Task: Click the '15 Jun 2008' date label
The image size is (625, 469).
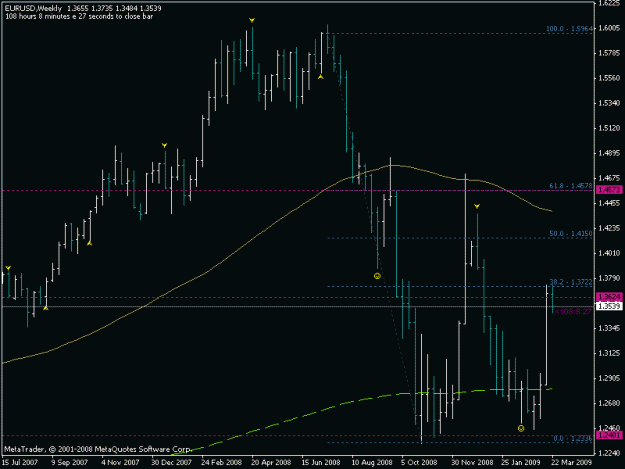Action: coord(321,462)
